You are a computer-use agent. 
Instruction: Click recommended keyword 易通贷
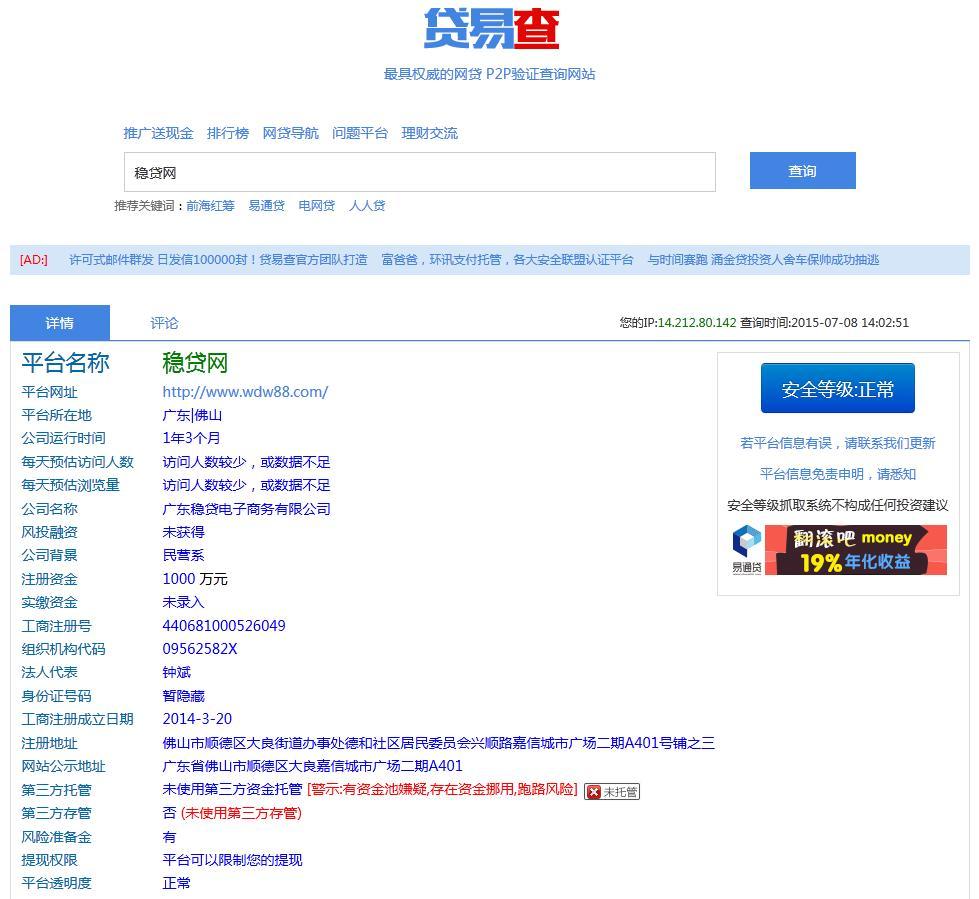pos(266,206)
